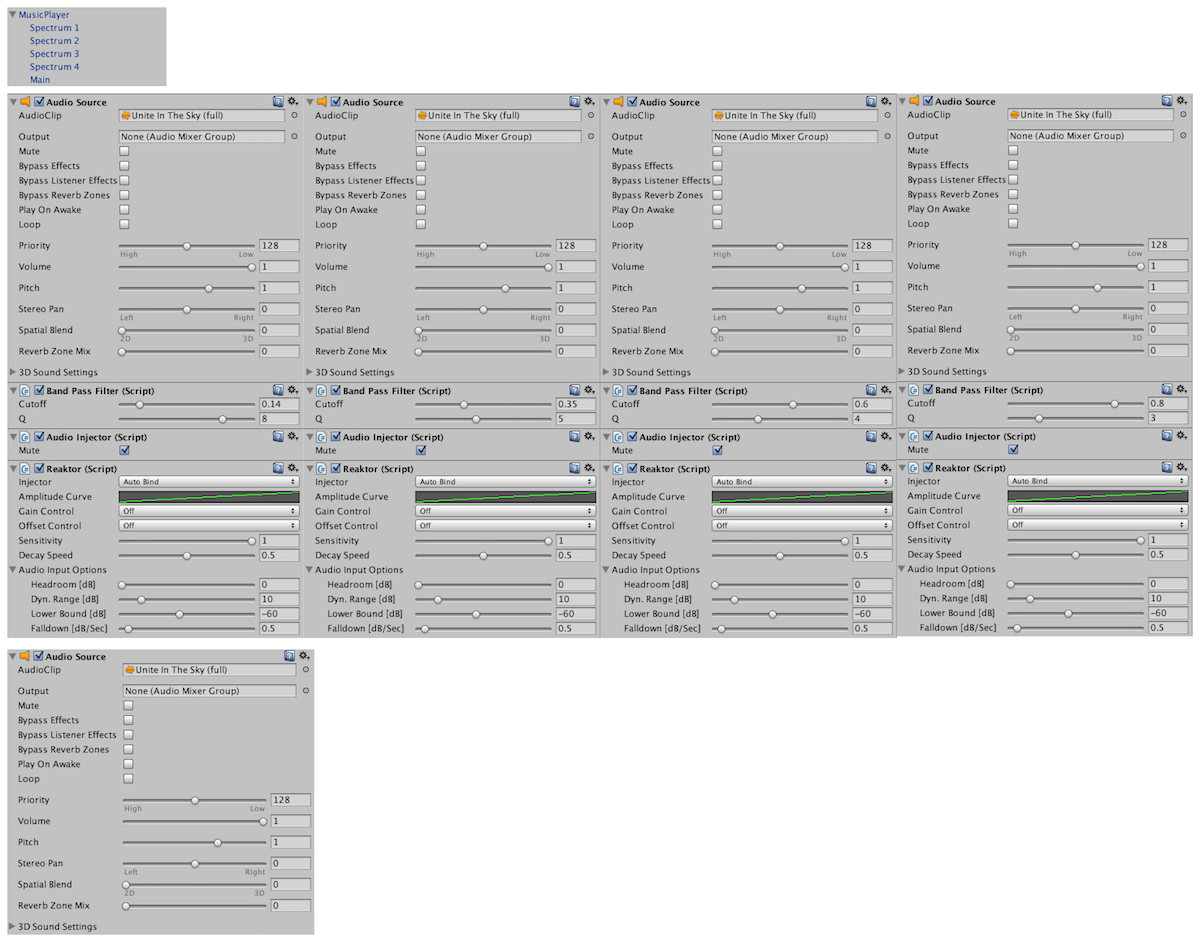Disable Band Pass Filter component with Cutoff 0.8
1200x942 pixels.
click(x=928, y=390)
